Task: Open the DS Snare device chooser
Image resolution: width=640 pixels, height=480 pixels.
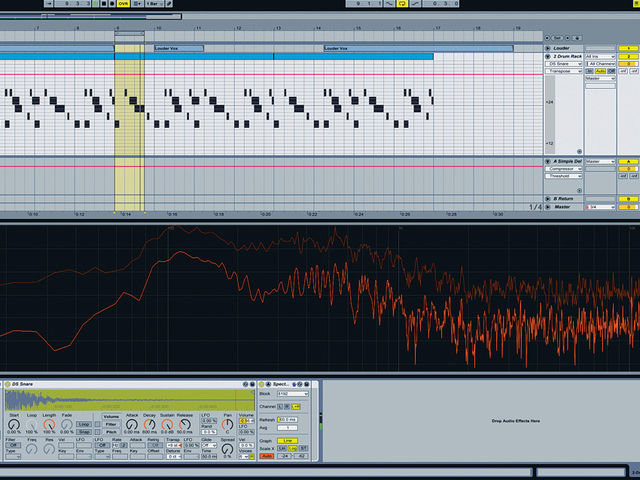Action: [564, 64]
